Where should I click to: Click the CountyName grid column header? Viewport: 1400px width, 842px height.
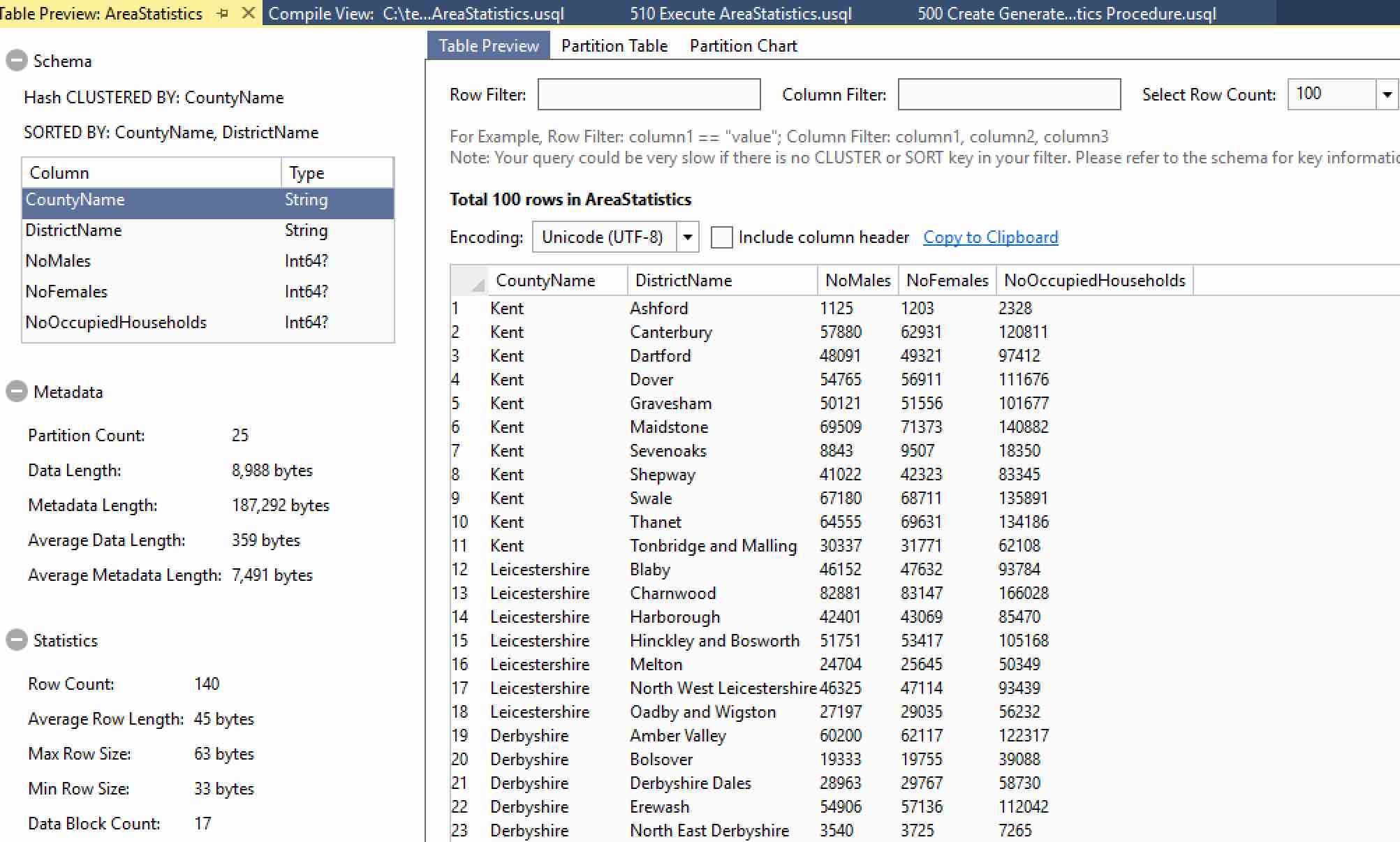tap(545, 281)
